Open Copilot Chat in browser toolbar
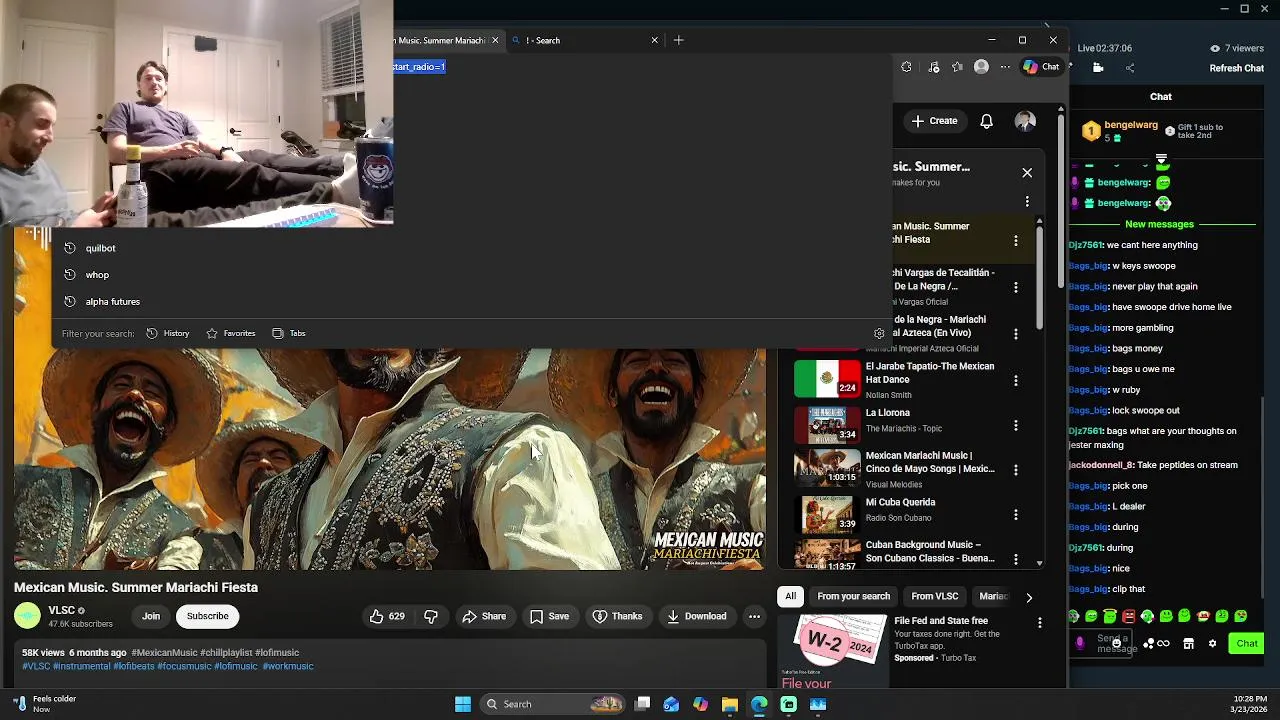The height and width of the screenshot is (720, 1280). (1041, 67)
